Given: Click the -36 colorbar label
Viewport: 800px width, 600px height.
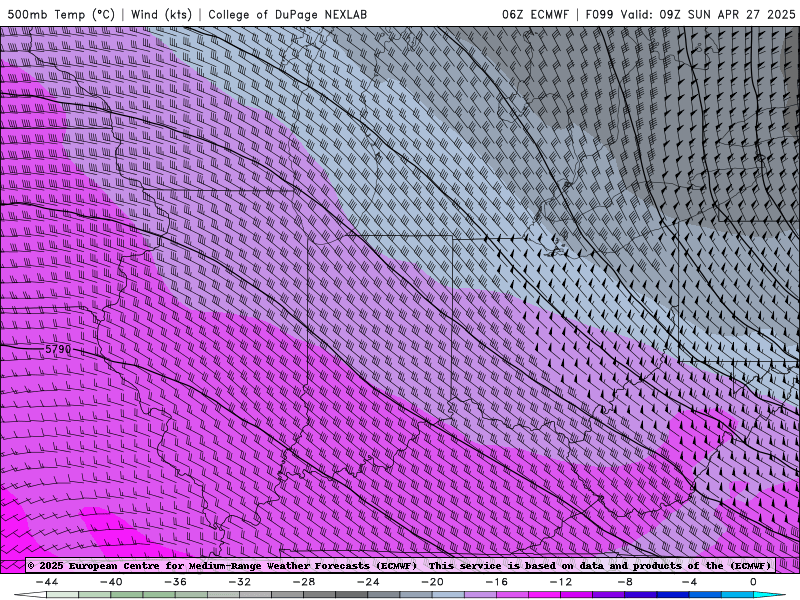Looking at the screenshot, I should click(176, 582).
